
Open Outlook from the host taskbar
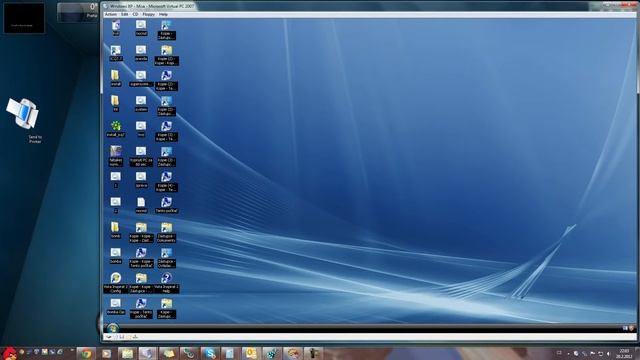pos(251,353)
